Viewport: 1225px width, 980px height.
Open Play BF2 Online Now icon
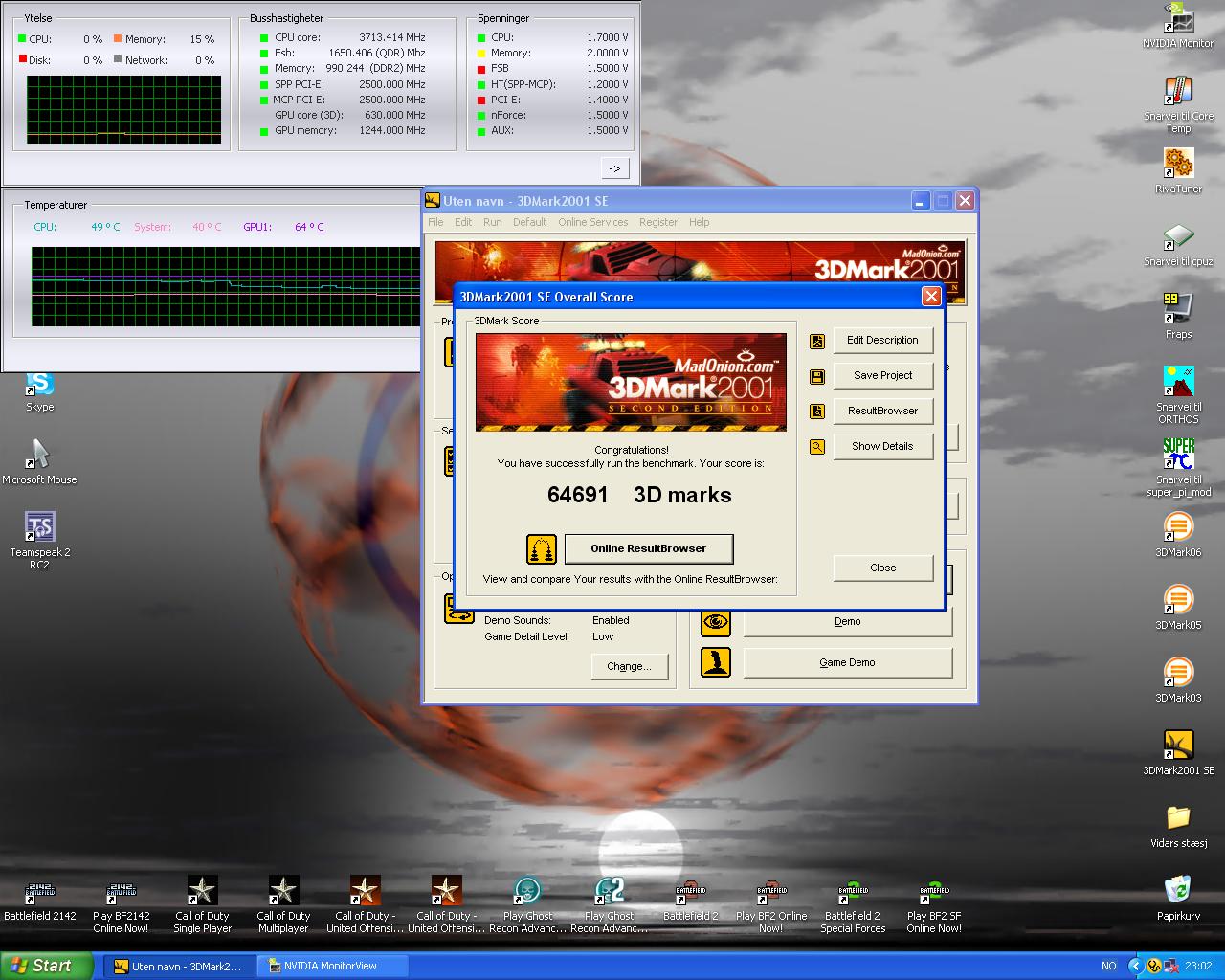coord(771,891)
